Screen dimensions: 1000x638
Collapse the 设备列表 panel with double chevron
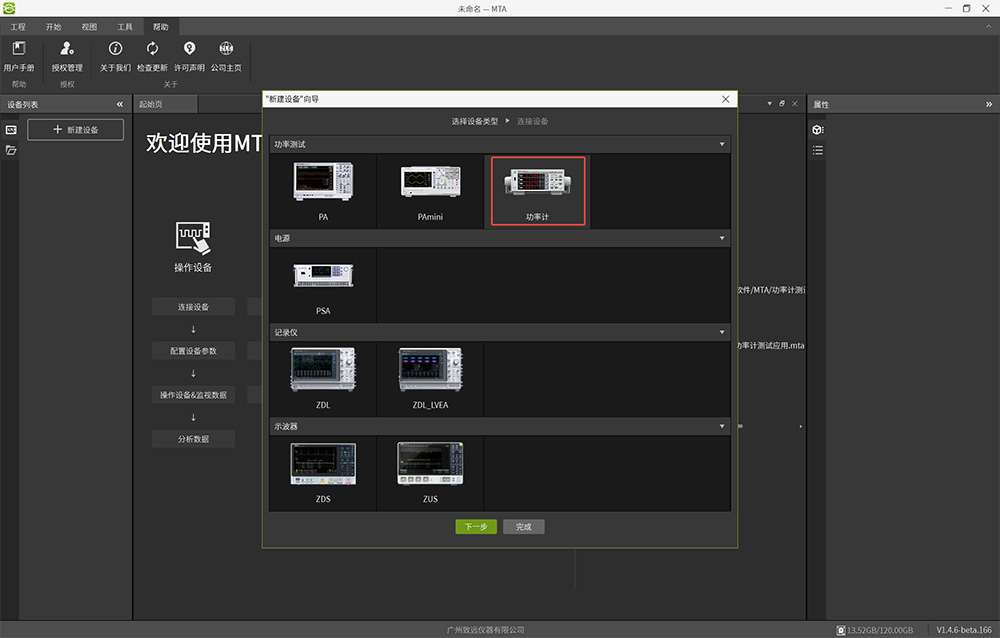pyautogui.click(x=120, y=104)
